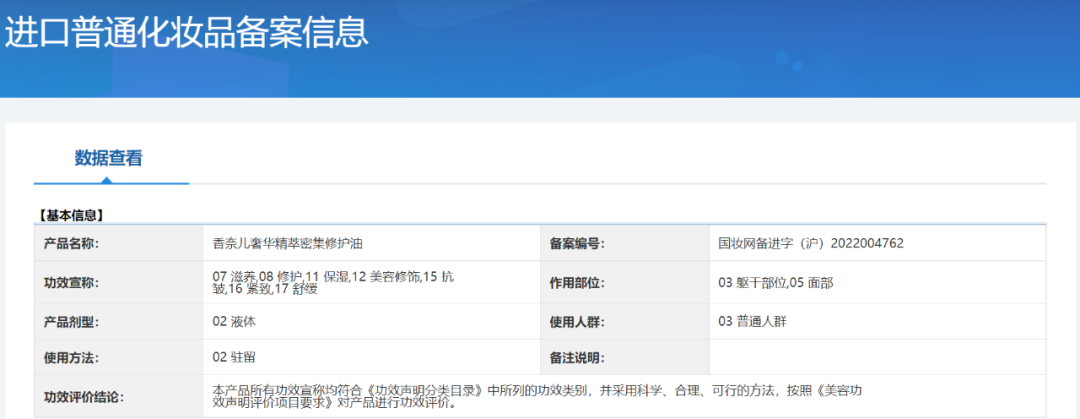Click the 备注说明 field label
Screen dimensions: 1080x419
pyautogui.click(x=577, y=357)
